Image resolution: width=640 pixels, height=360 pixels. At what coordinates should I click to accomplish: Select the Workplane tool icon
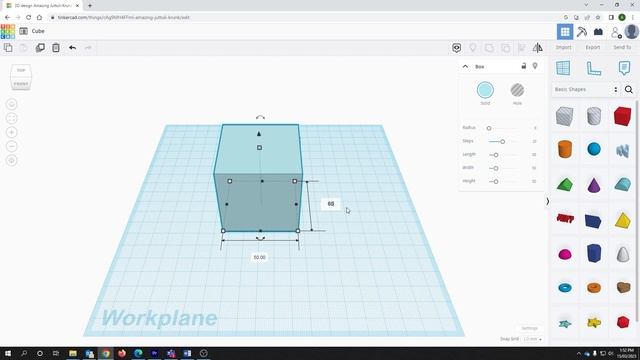coord(563,68)
